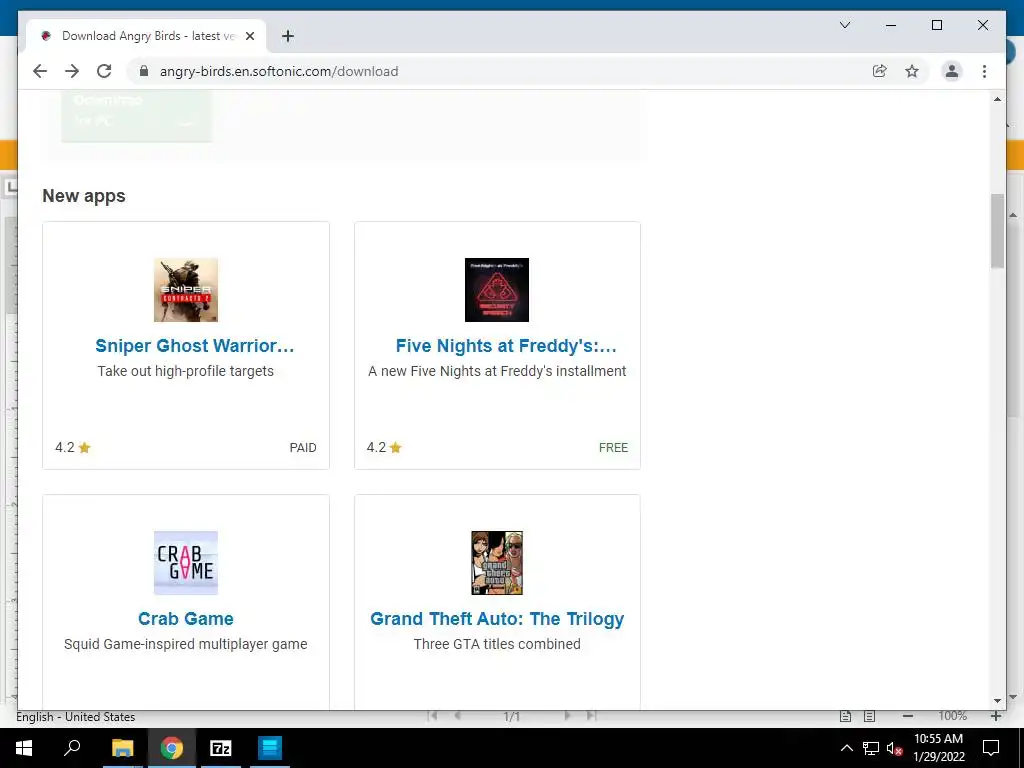
Task: Select the Download Angry Birds tab
Action: [x=146, y=36]
